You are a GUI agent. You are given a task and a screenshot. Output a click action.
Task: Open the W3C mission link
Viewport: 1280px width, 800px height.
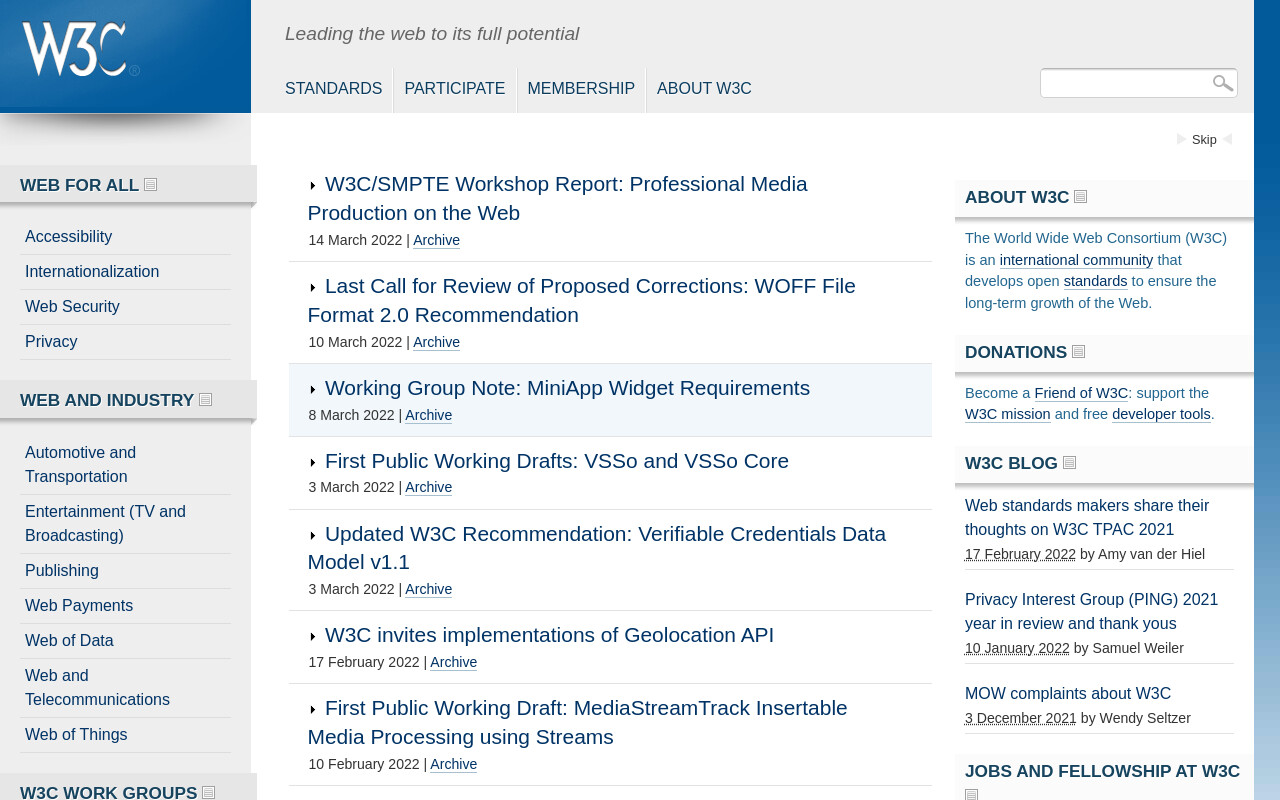(x=1008, y=414)
